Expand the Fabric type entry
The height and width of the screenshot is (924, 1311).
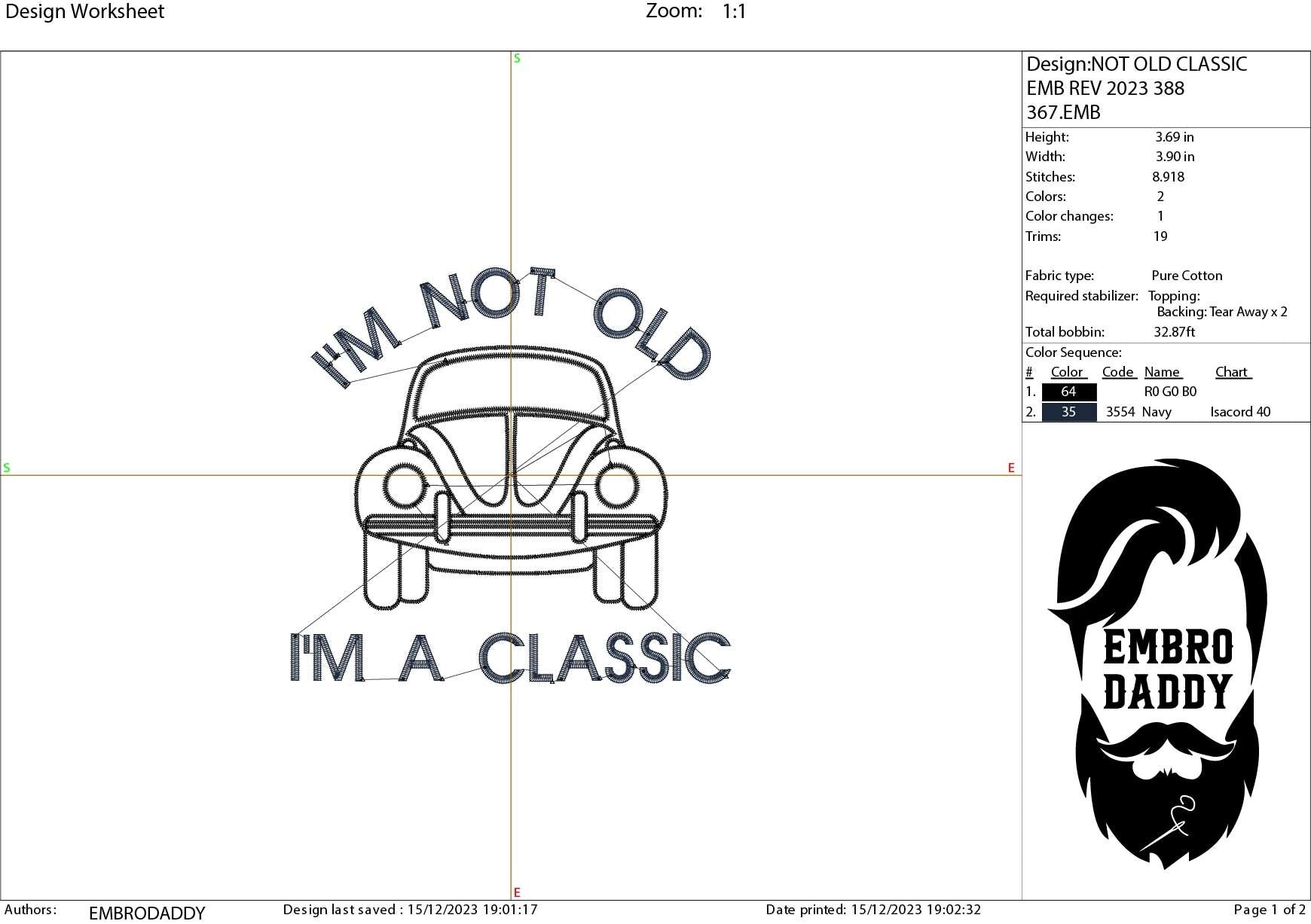1059,275
